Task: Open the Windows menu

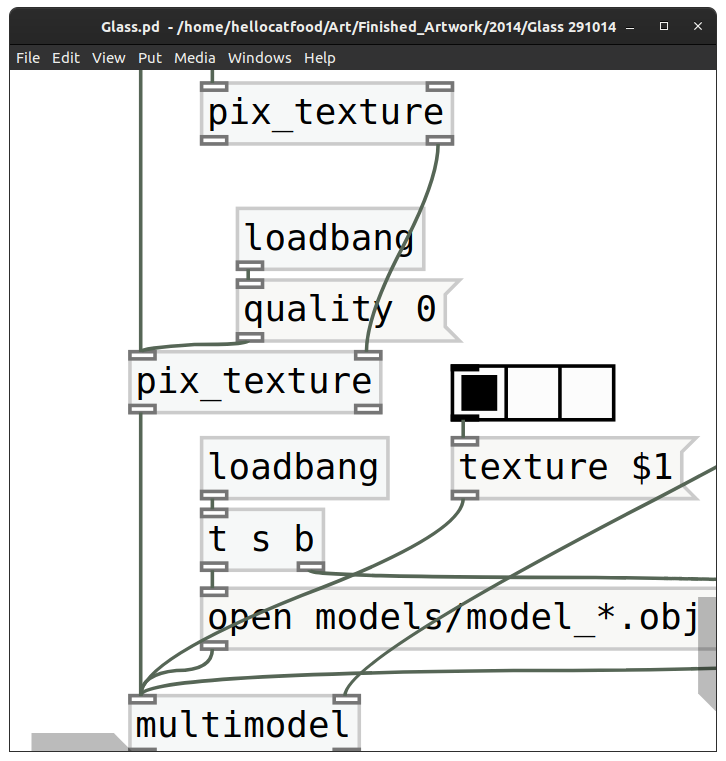Action: click(x=260, y=58)
